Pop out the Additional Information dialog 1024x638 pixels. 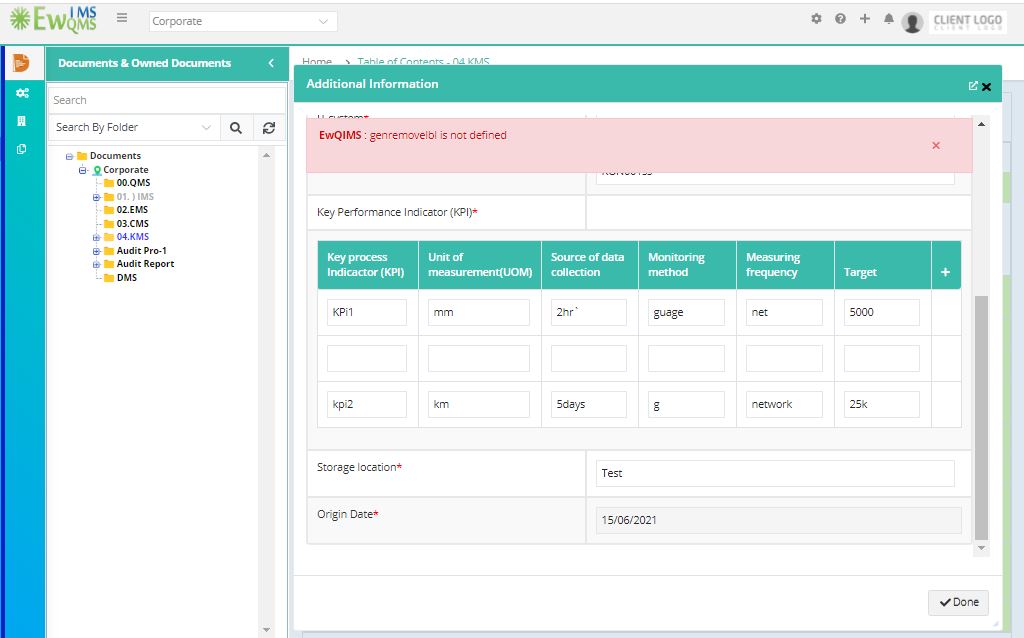tap(973, 86)
